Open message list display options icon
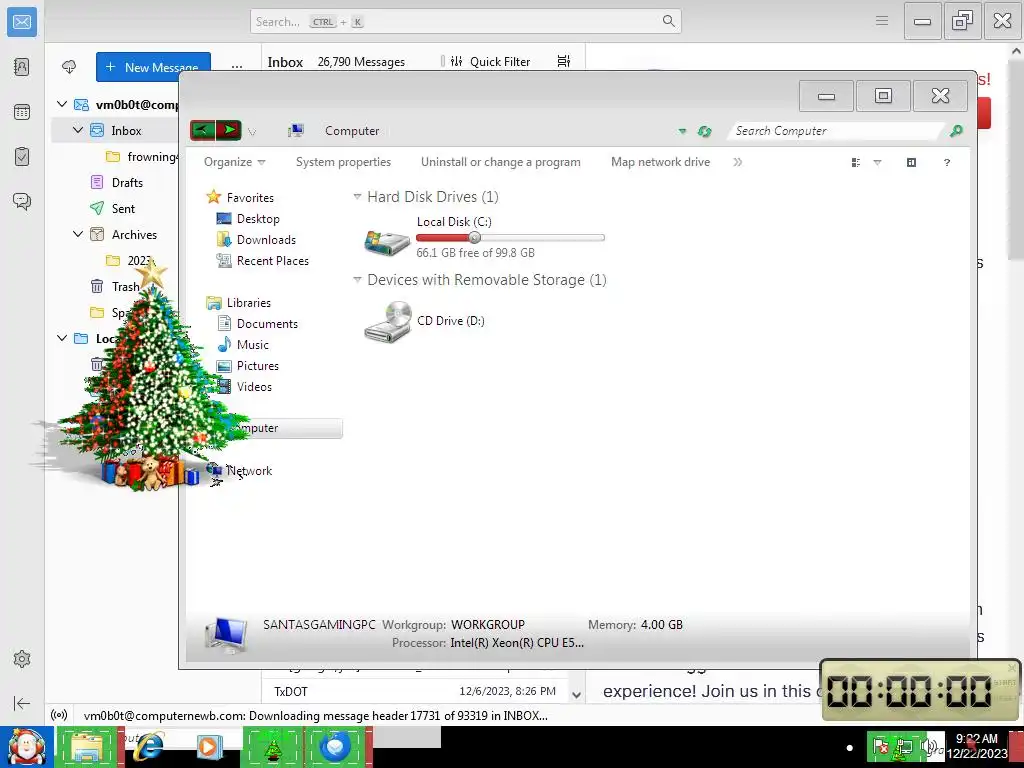 click(x=564, y=61)
